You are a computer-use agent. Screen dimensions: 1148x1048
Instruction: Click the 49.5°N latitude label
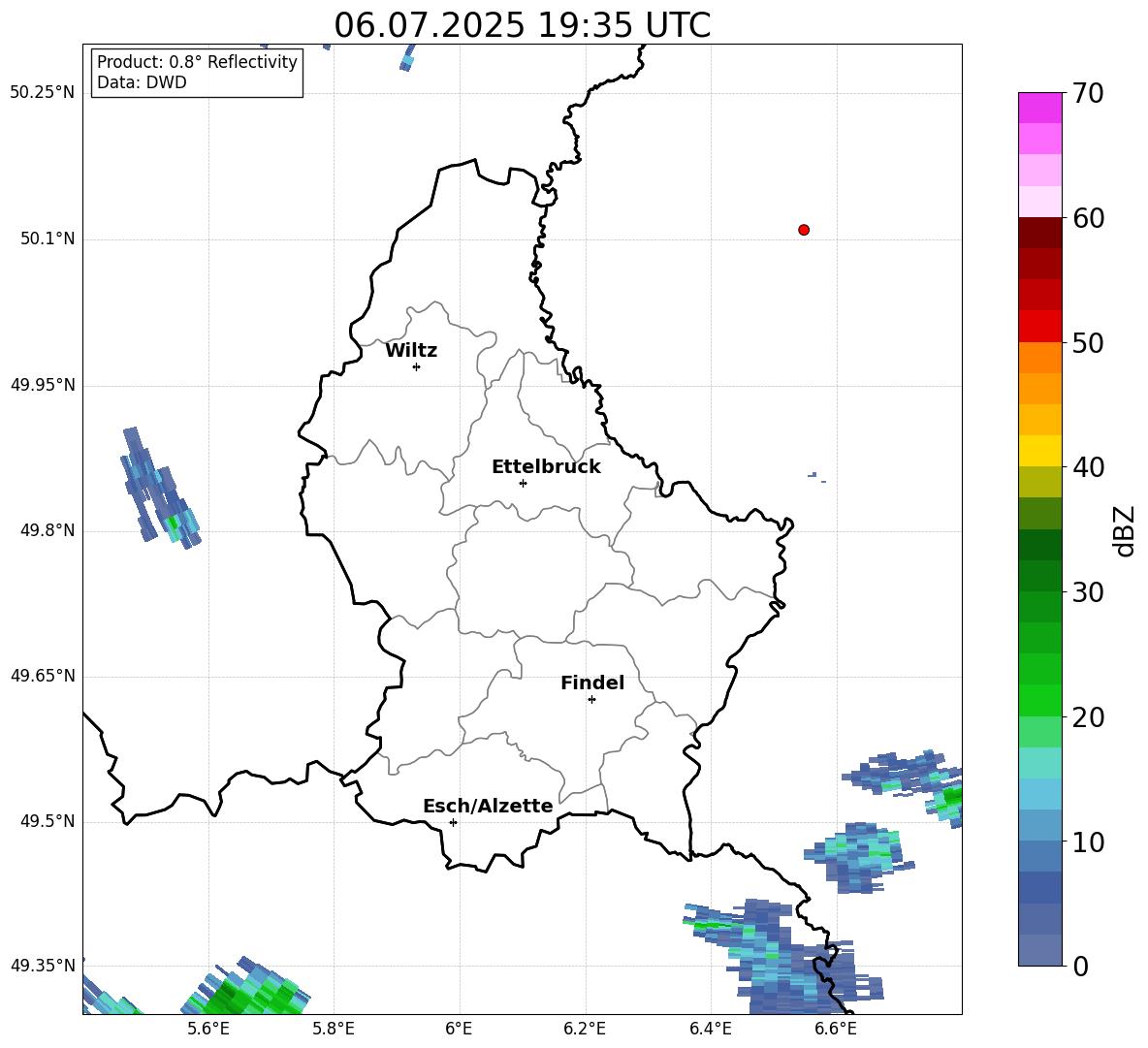[x=48, y=821]
